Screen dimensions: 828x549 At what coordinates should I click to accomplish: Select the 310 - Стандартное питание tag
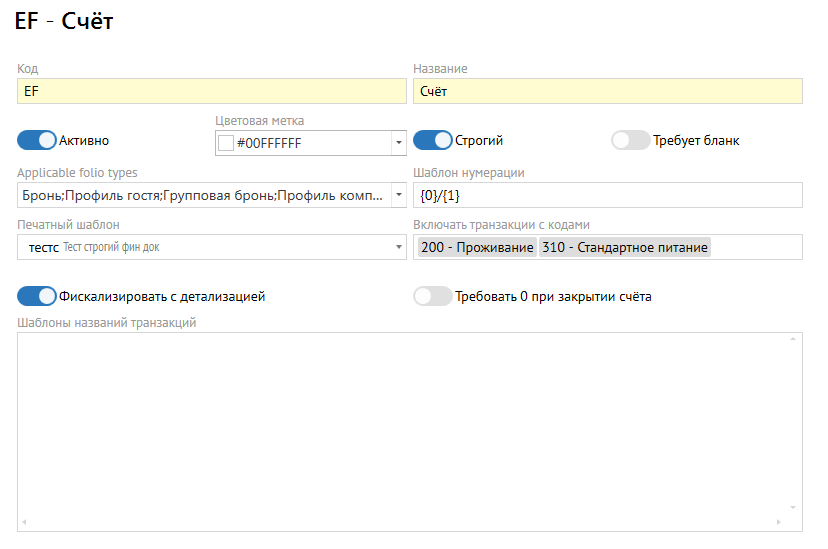pyautogui.click(x=624, y=247)
